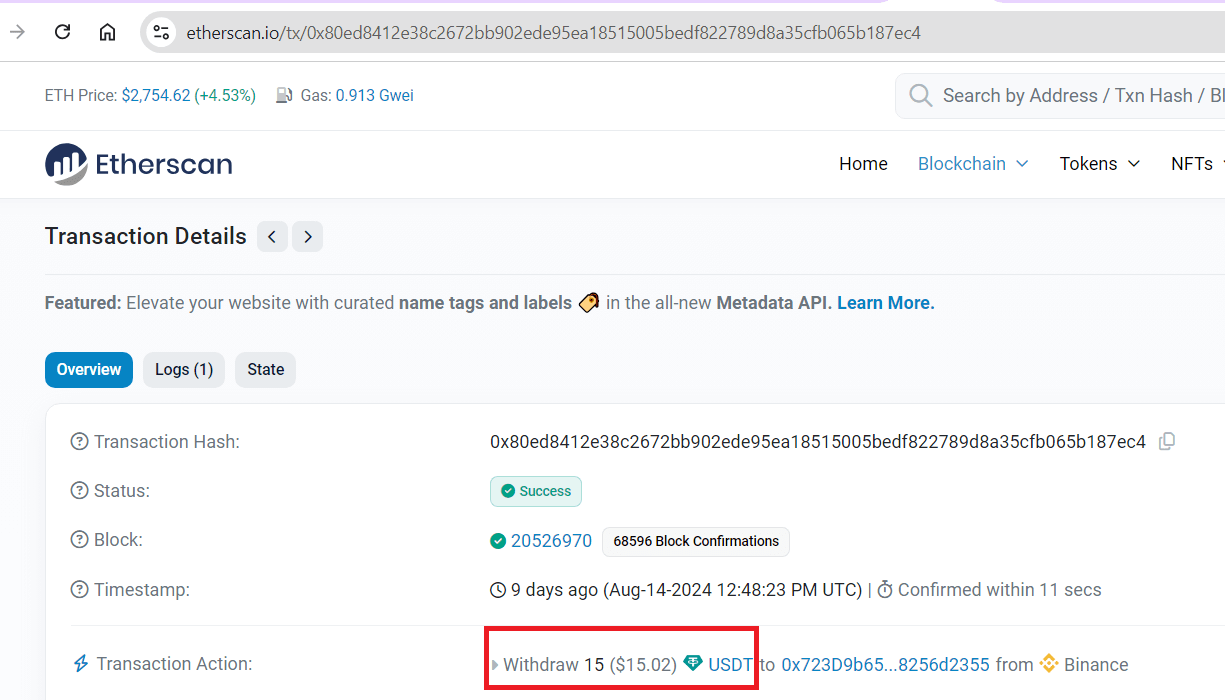Click the Etherscan logo
This screenshot has width=1225, height=700.
pos(139,164)
